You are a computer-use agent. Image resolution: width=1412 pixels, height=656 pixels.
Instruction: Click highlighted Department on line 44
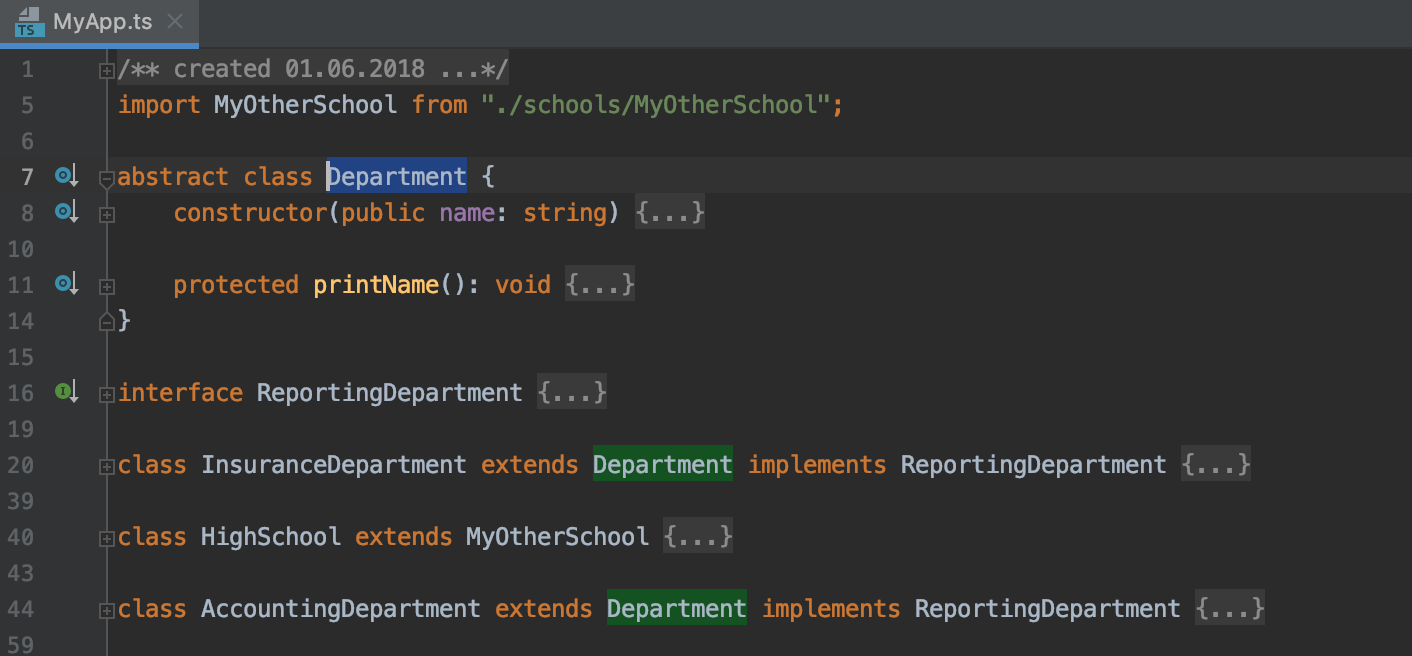tap(677, 609)
